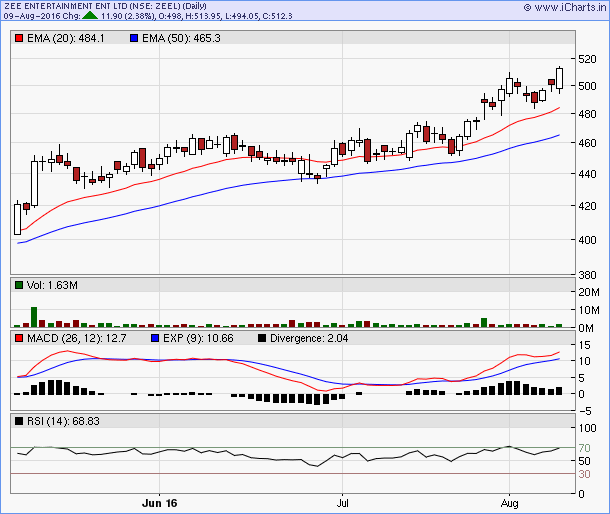Click the Jul date axis label

342,503
